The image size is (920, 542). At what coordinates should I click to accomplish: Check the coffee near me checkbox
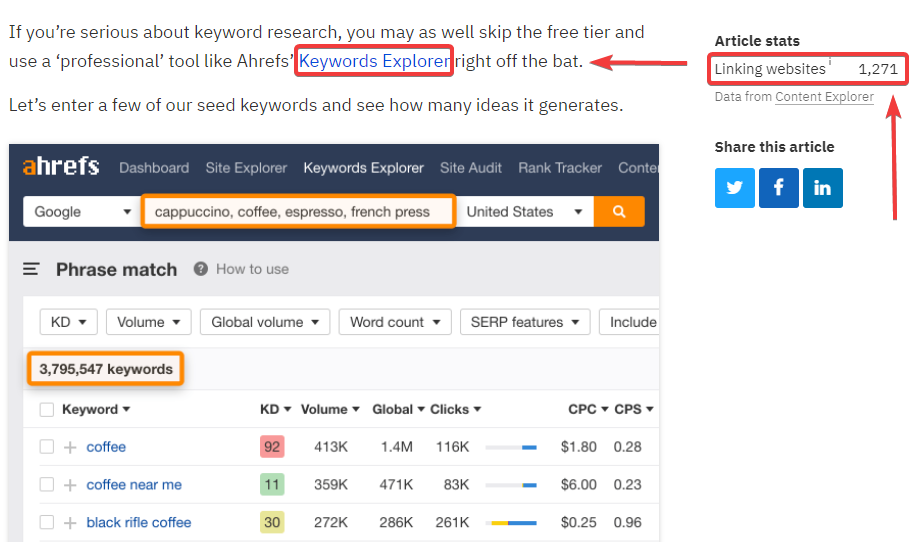click(x=47, y=485)
